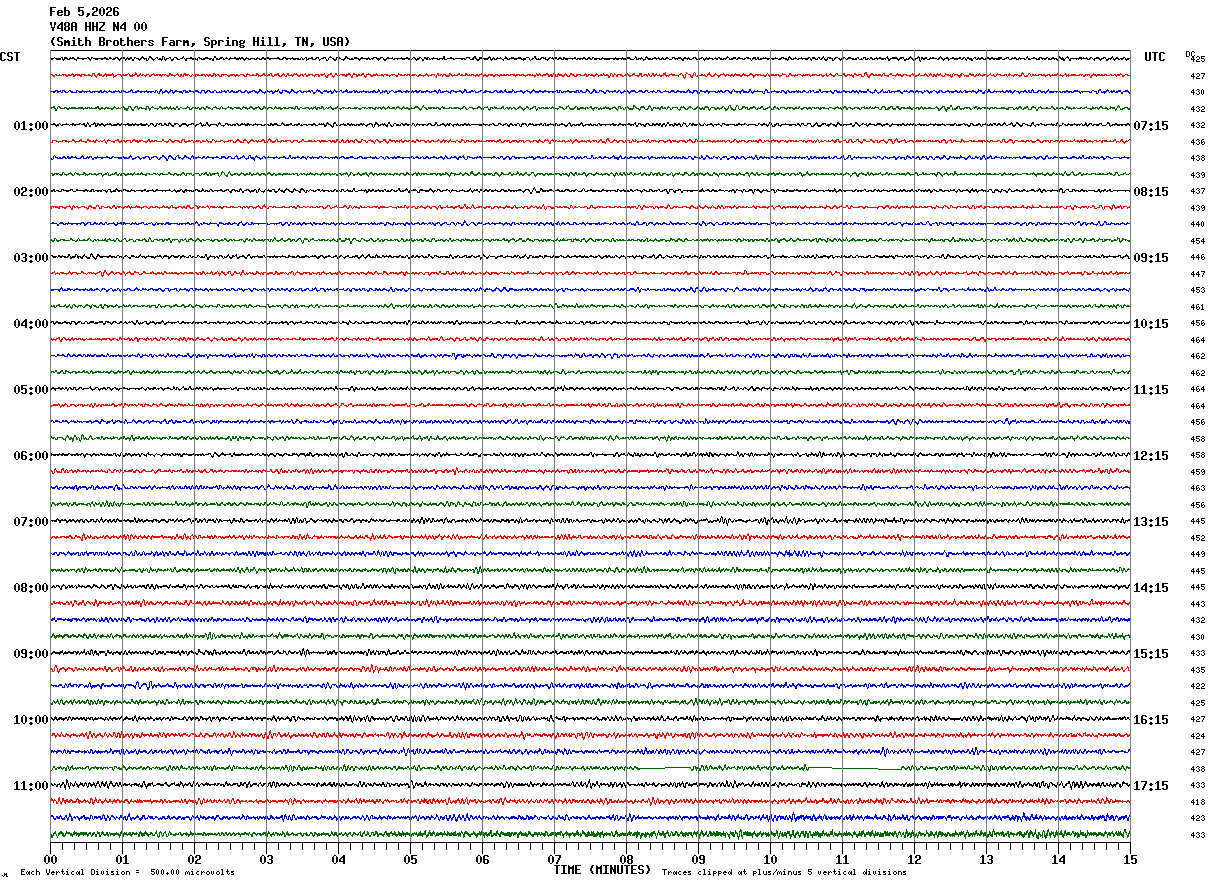Click 'Each Vertical Division = 500.00 microvolts' note
This screenshot has width=1210, height=886.
click(x=127, y=873)
